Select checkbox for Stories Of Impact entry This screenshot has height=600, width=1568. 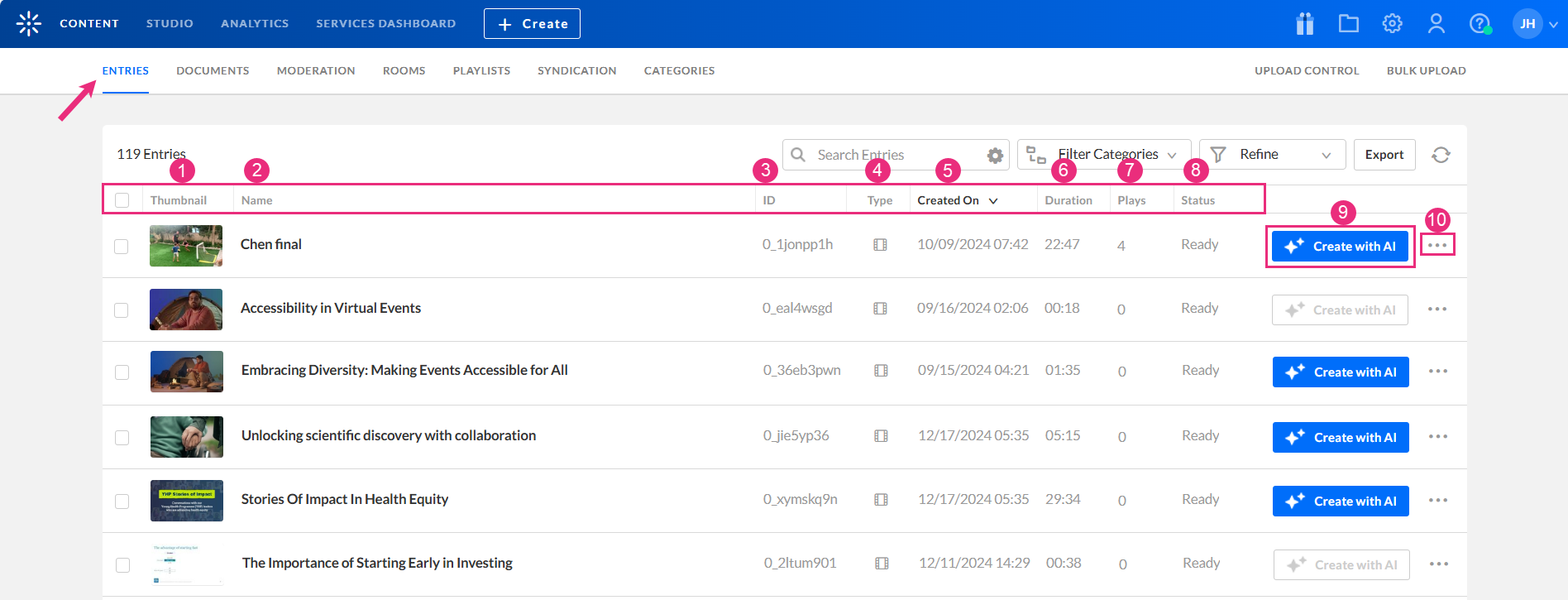coord(122,502)
